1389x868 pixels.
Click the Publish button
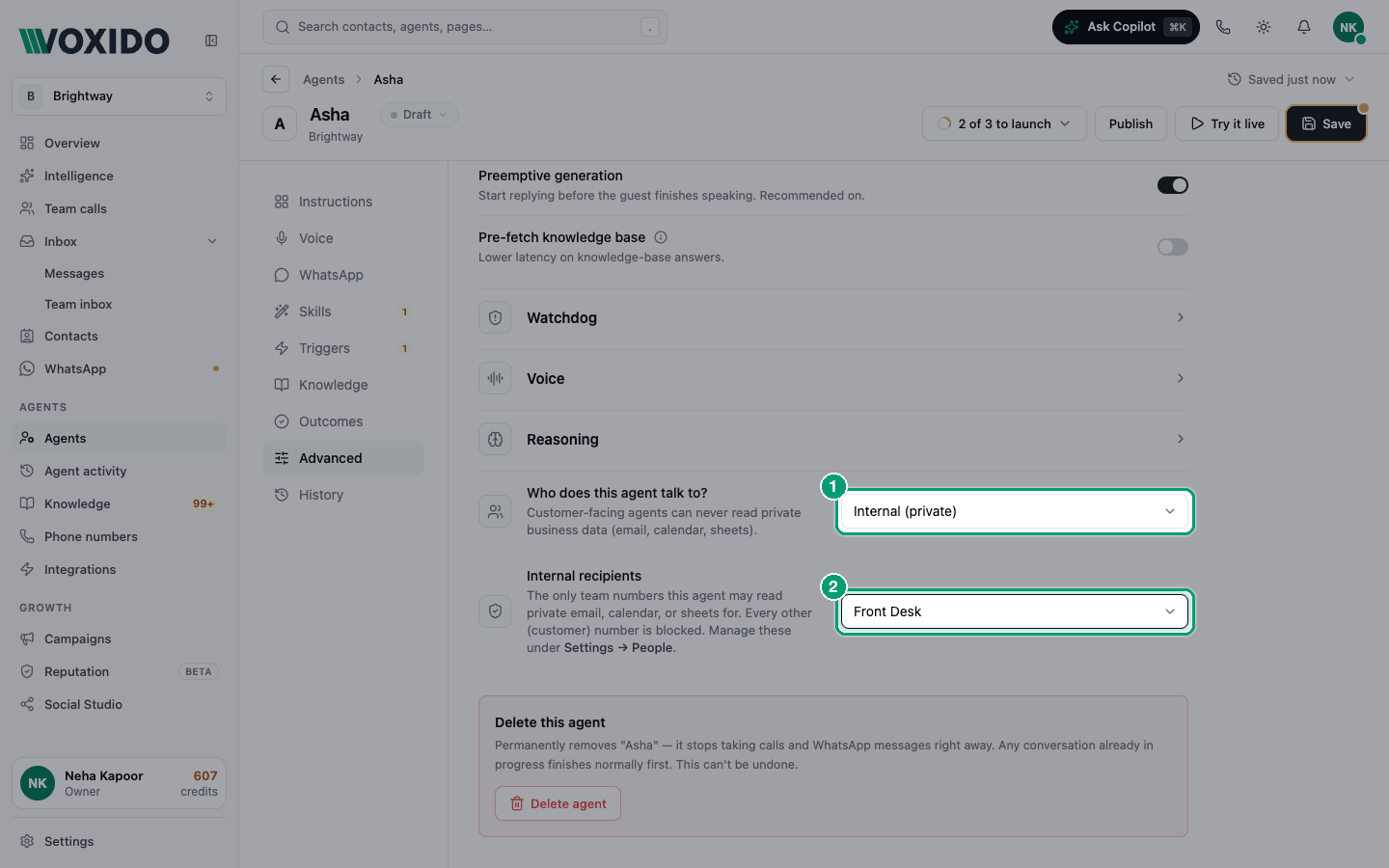coord(1130,123)
